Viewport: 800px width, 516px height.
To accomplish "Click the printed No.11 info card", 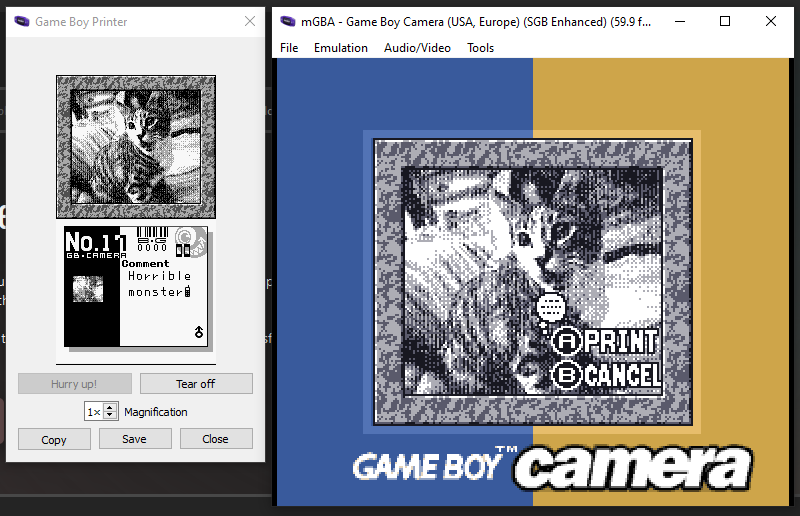I will (136, 287).
